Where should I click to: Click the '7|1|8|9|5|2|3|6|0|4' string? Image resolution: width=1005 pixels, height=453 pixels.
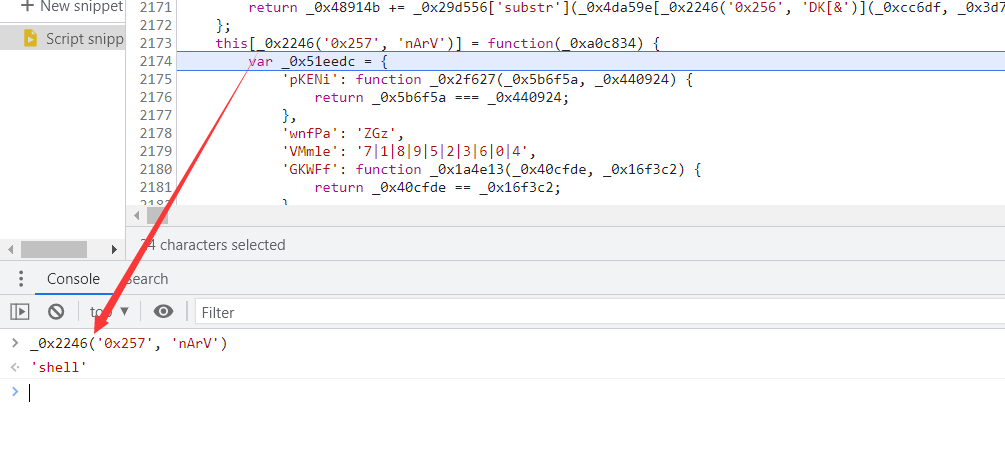[445, 151]
